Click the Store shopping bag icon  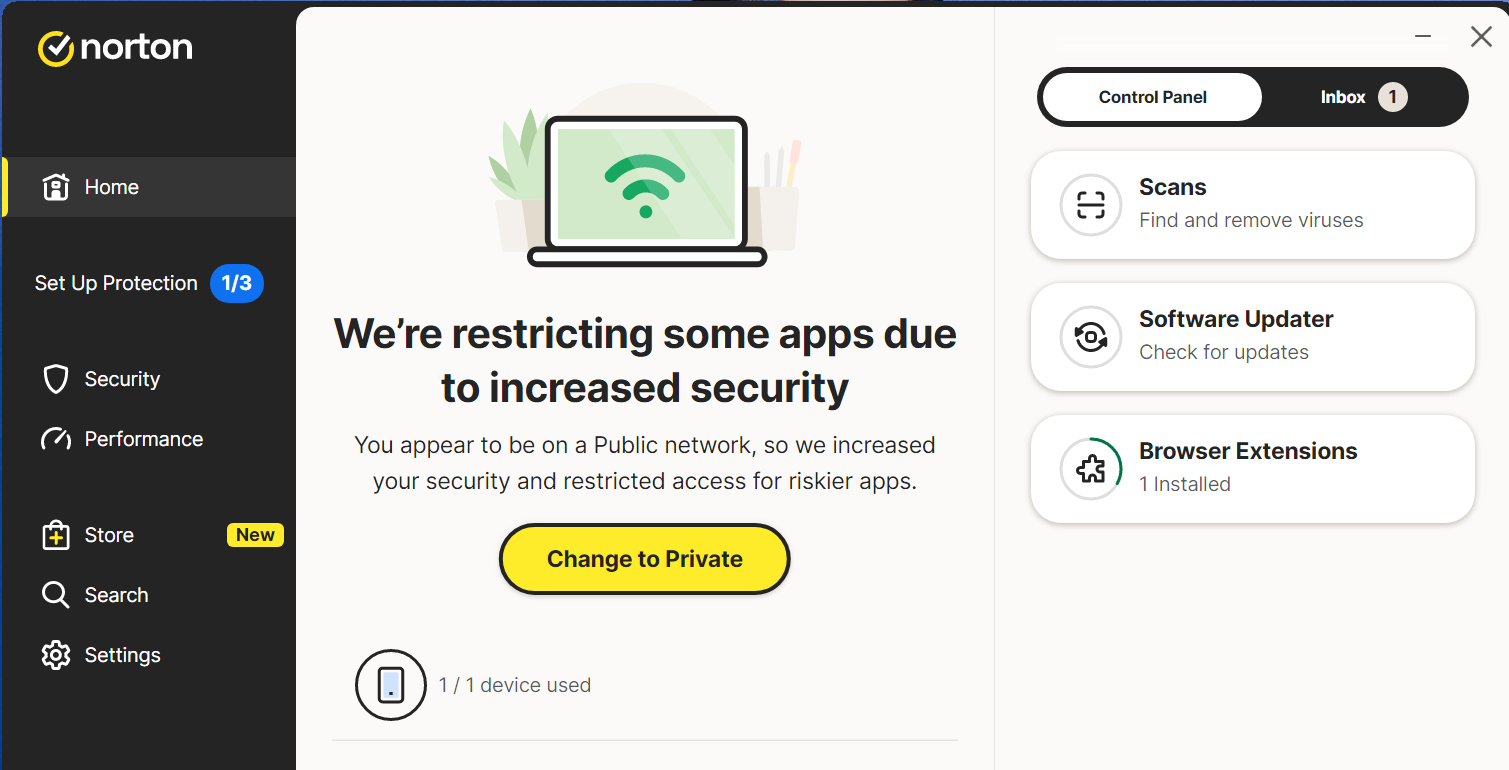56,535
